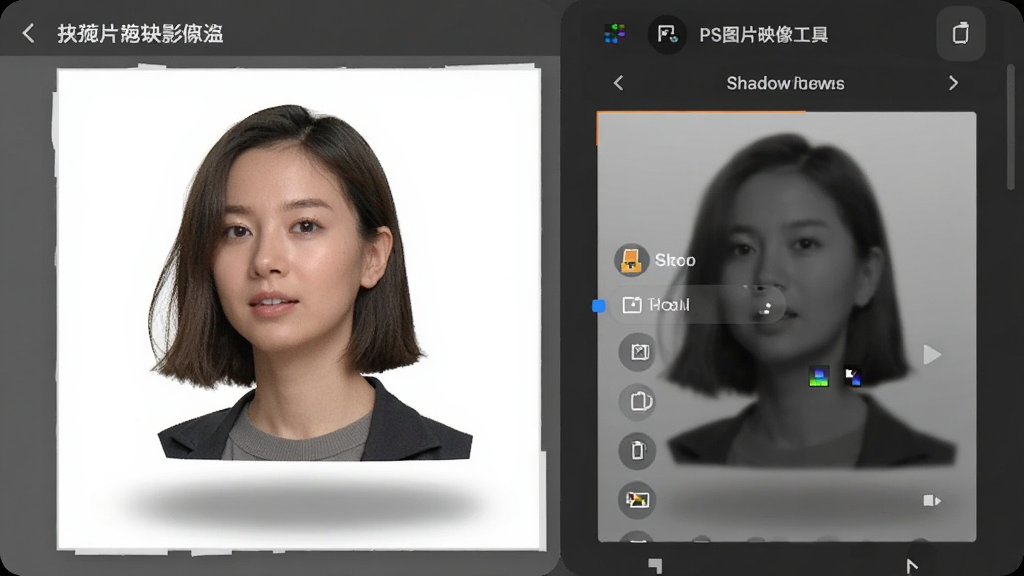Viewport: 1024px width, 576px height.
Task: Click the PS image tool round icon
Action: (667, 34)
